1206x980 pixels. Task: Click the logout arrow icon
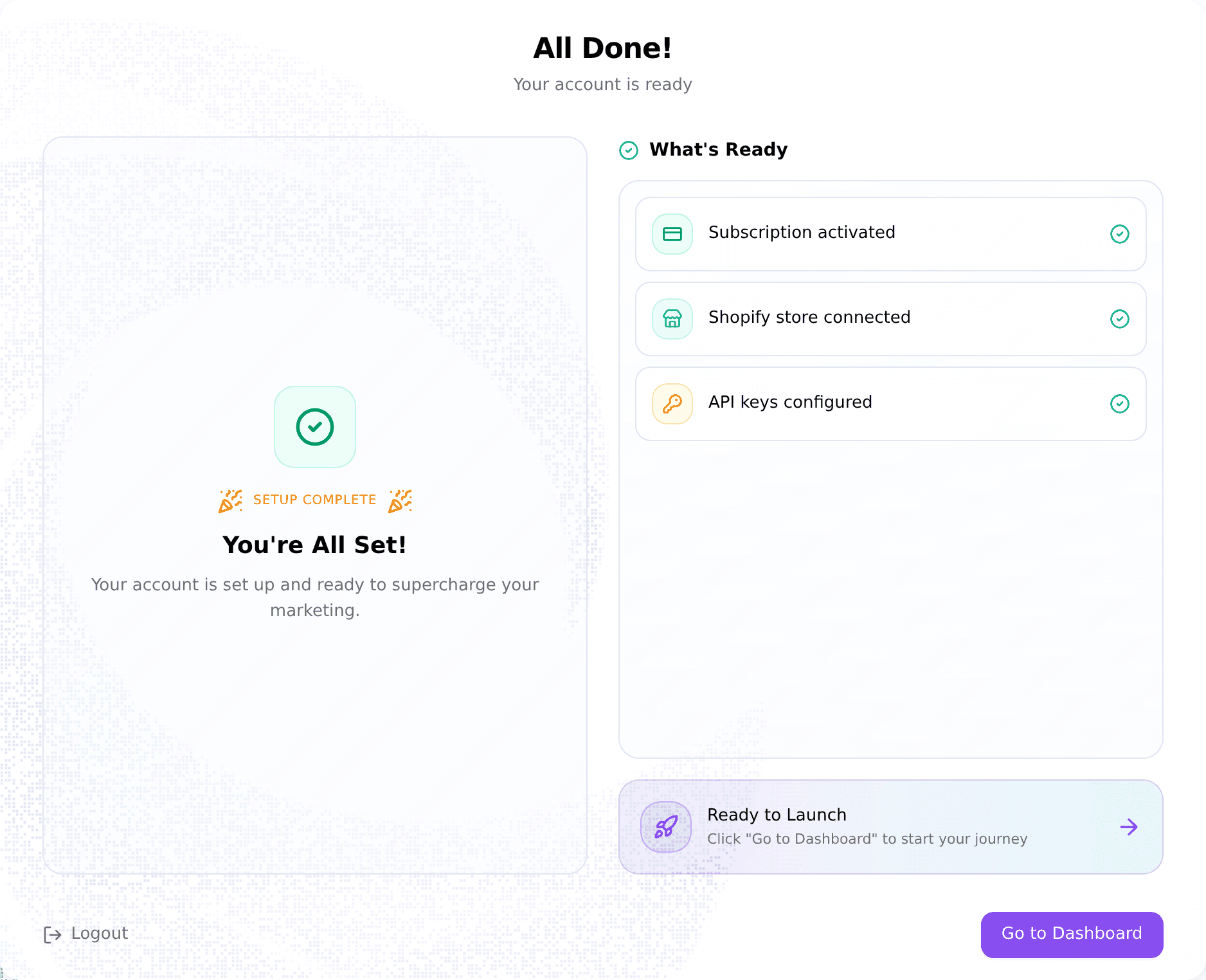click(53, 934)
